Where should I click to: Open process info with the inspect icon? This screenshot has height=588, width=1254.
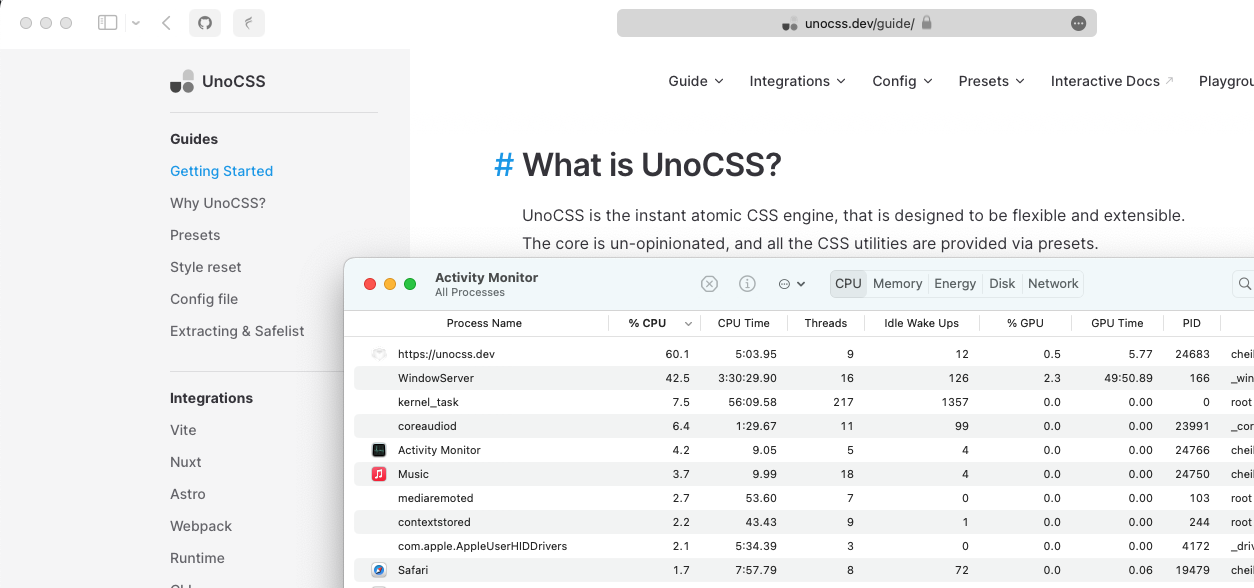point(747,283)
